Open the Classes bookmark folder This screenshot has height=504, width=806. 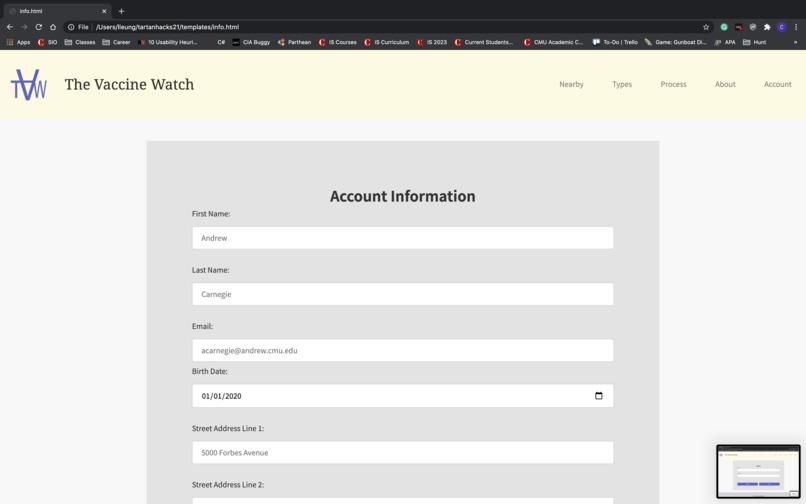click(x=80, y=42)
